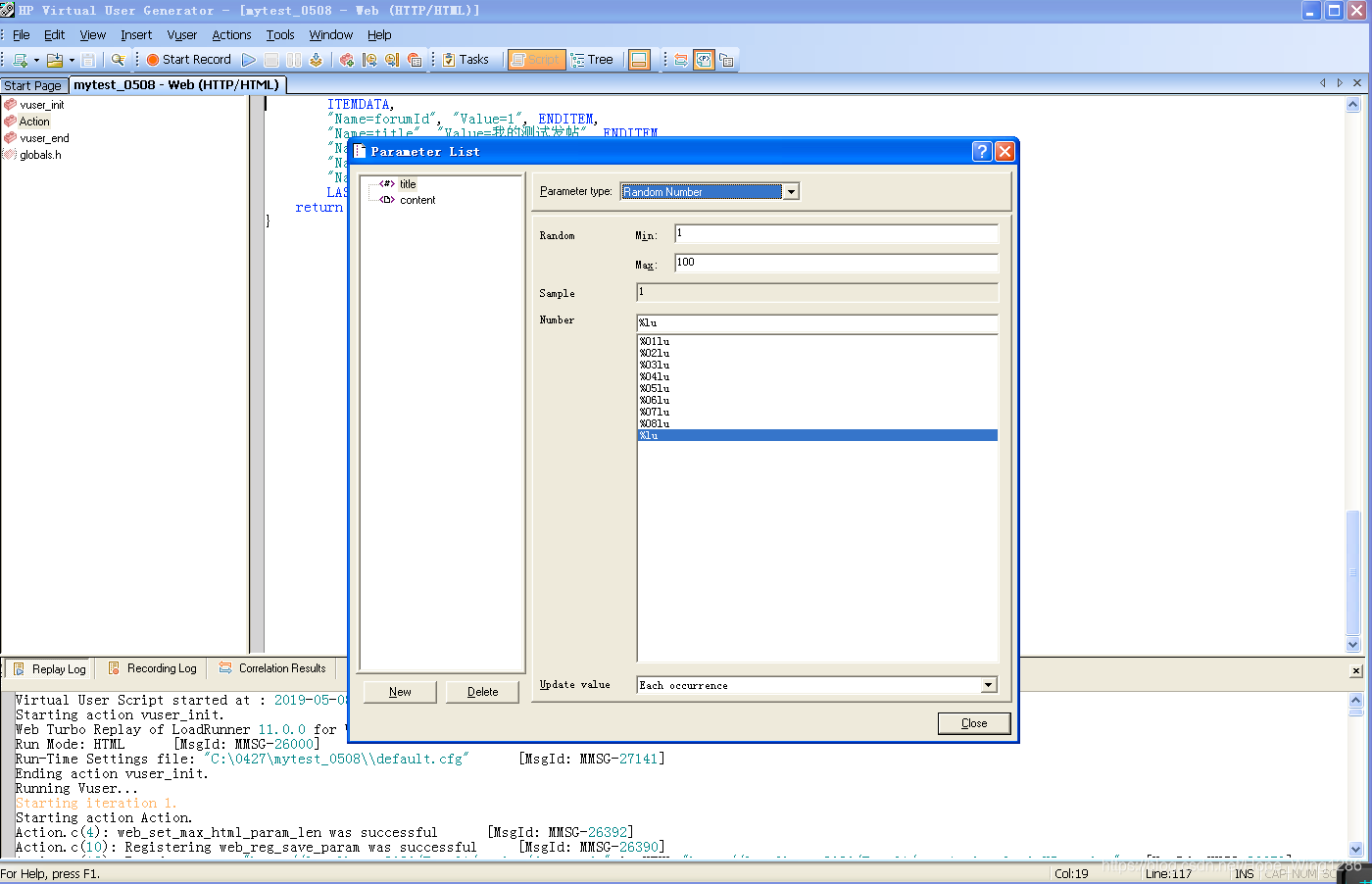Image resolution: width=1372 pixels, height=884 pixels.
Task: Open the Actions menu
Action: (x=231, y=34)
